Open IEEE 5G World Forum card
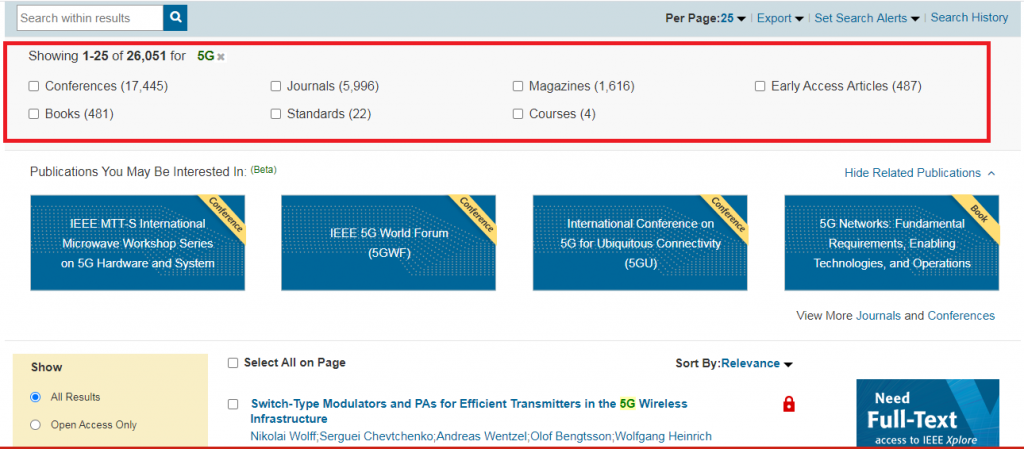The height and width of the screenshot is (449, 1024). click(389, 243)
